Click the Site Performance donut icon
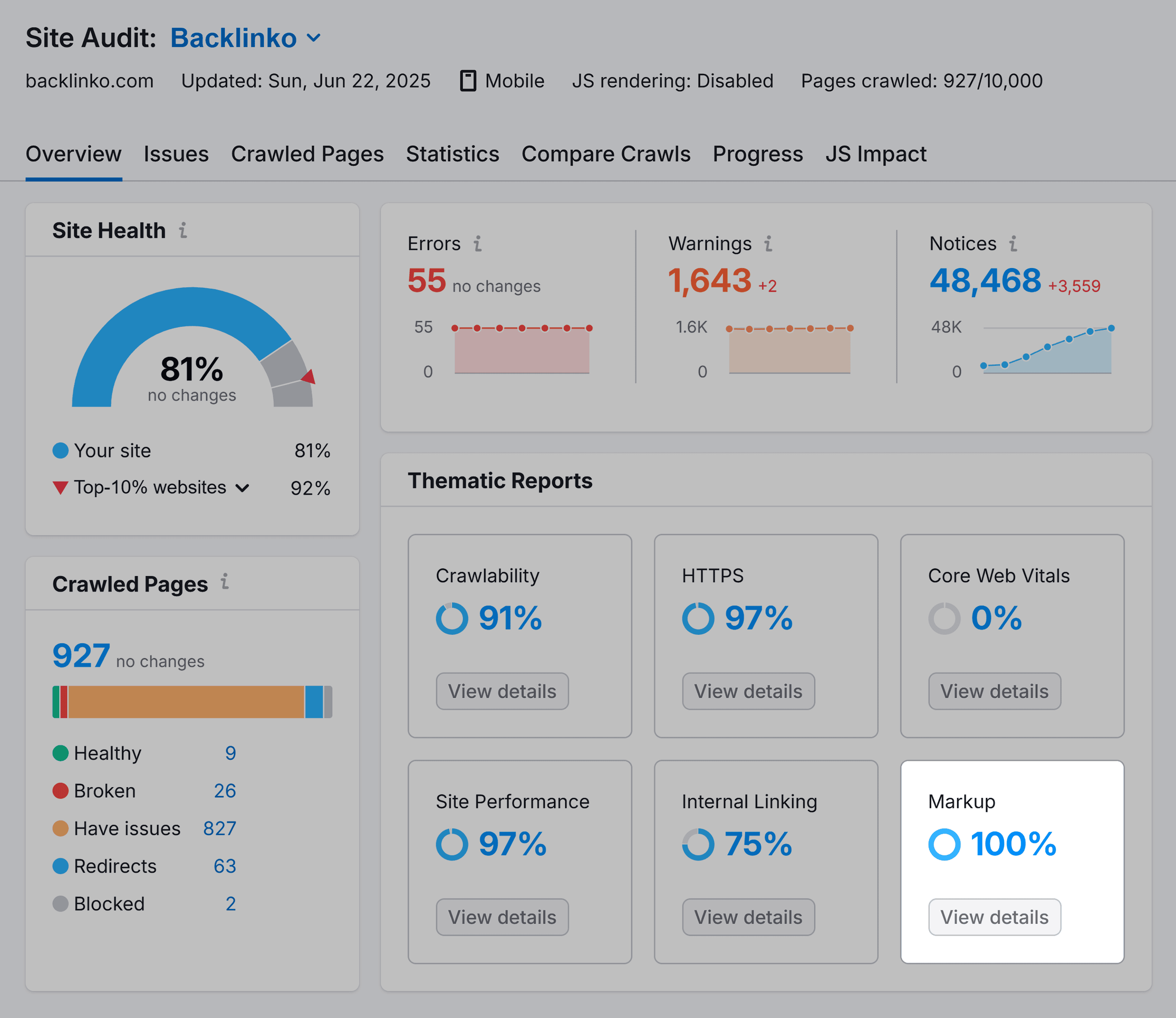Viewport: 1176px width, 1018px height. coord(452,844)
